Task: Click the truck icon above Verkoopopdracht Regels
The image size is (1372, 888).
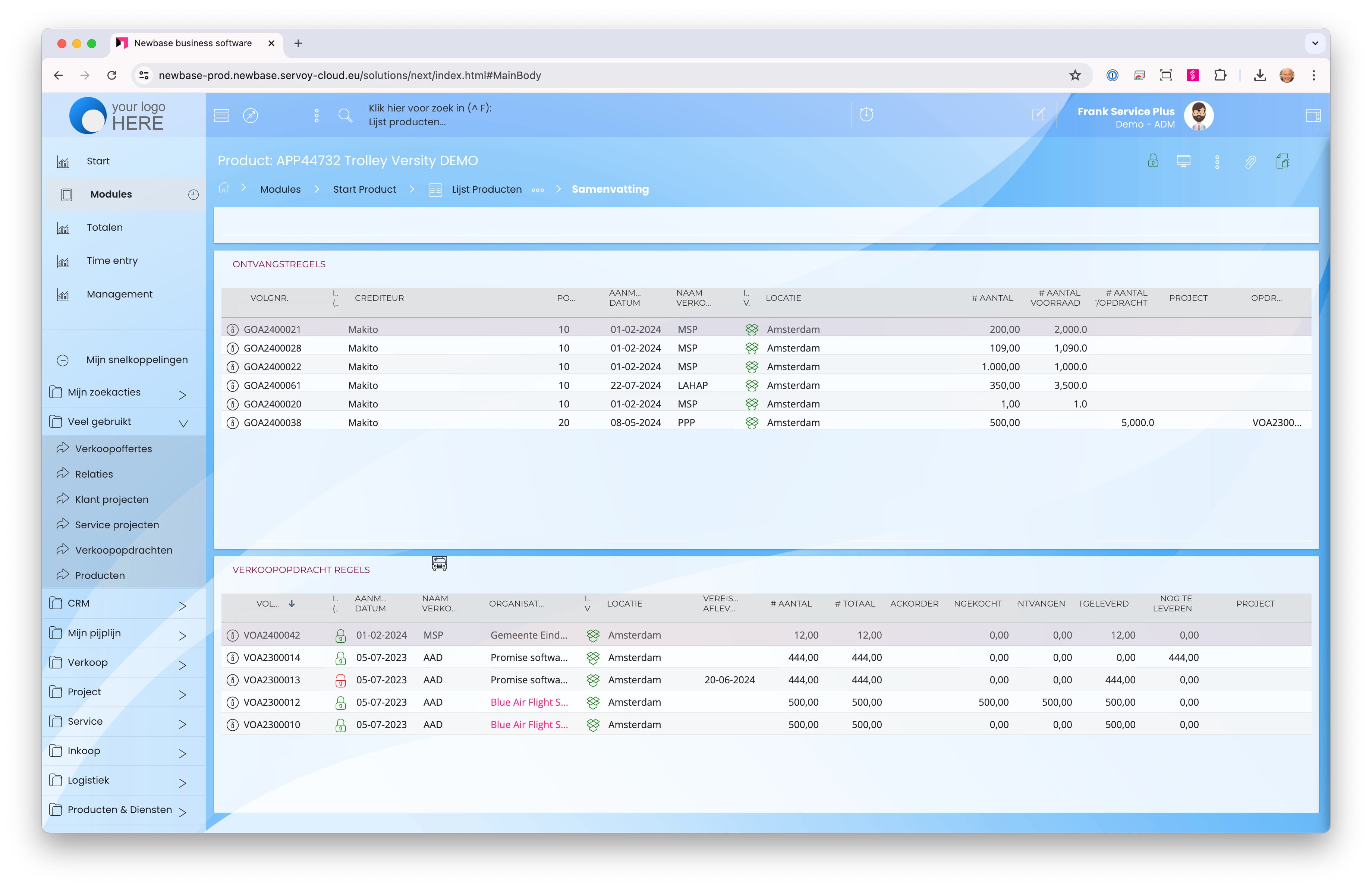Action: pyautogui.click(x=439, y=564)
